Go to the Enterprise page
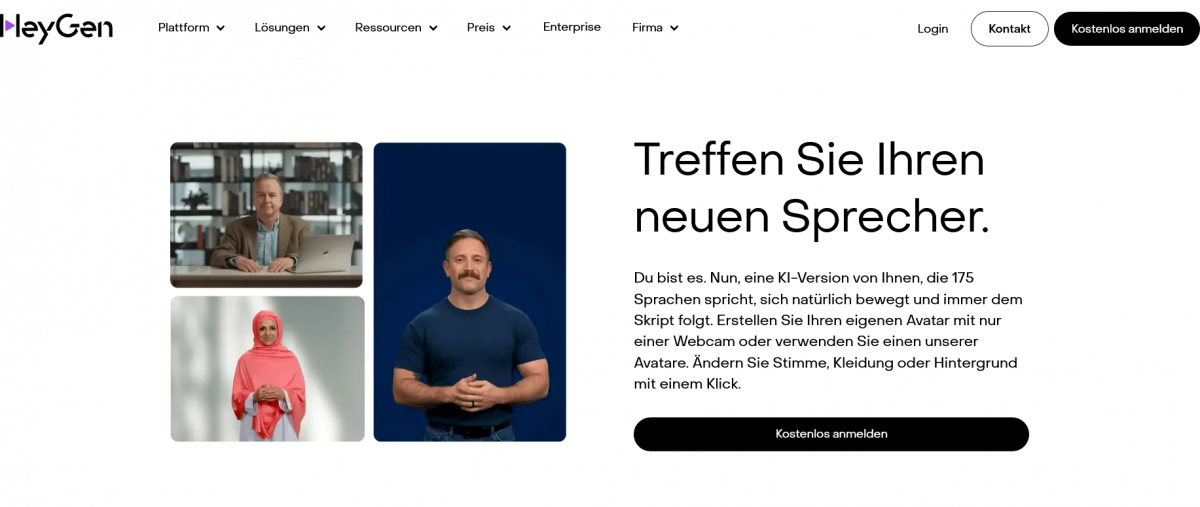Image resolution: width=1200 pixels, height=507 pixels. pyautogui.click(x=572, y=27)
